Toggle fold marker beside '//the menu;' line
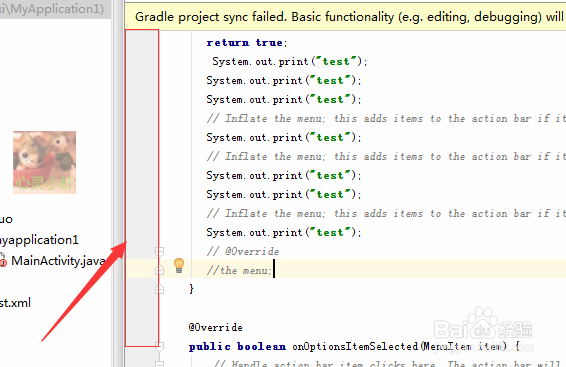This screenshot has width=566, height=367. 160,270
